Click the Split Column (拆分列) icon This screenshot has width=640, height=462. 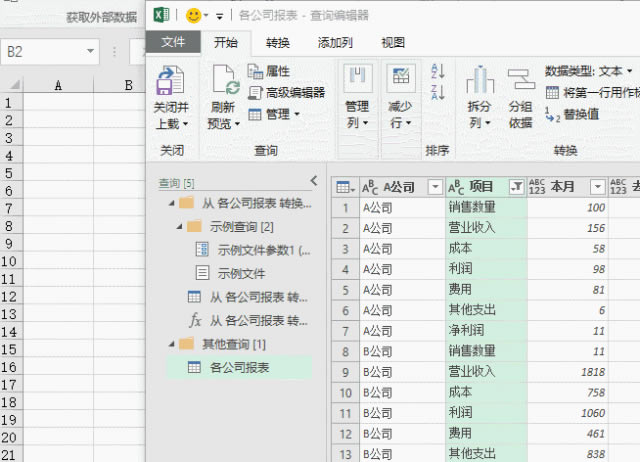[480, 82]
